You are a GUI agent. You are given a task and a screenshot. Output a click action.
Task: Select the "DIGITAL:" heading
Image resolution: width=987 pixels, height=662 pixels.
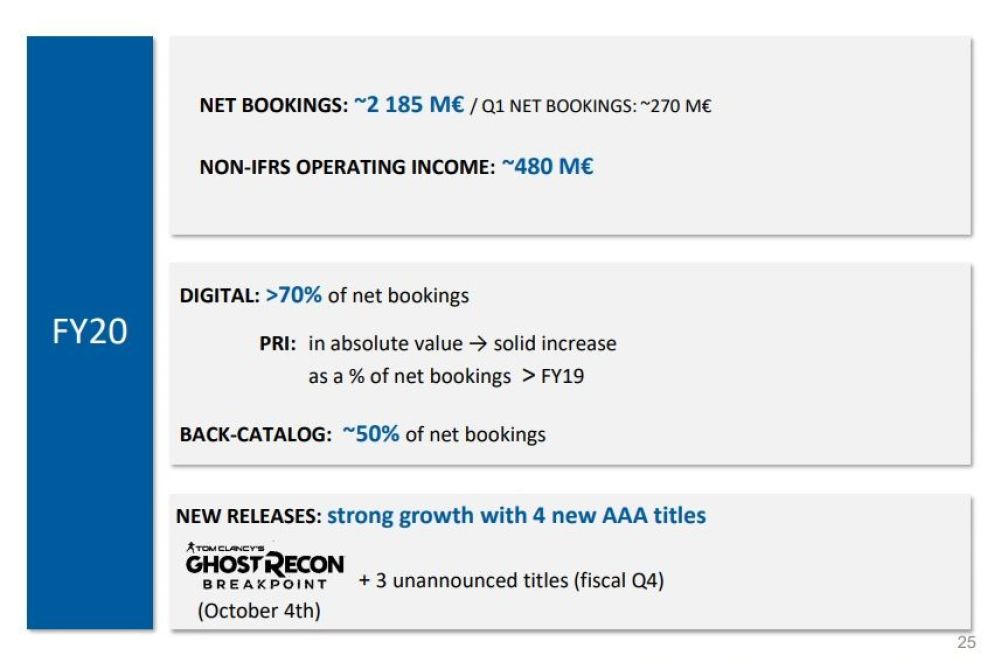220,296
